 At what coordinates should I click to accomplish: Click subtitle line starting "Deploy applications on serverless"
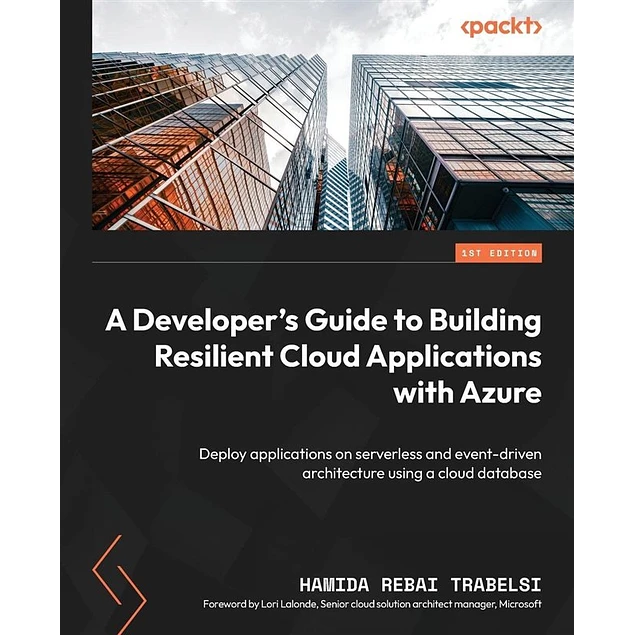click(x=370, y=453)
